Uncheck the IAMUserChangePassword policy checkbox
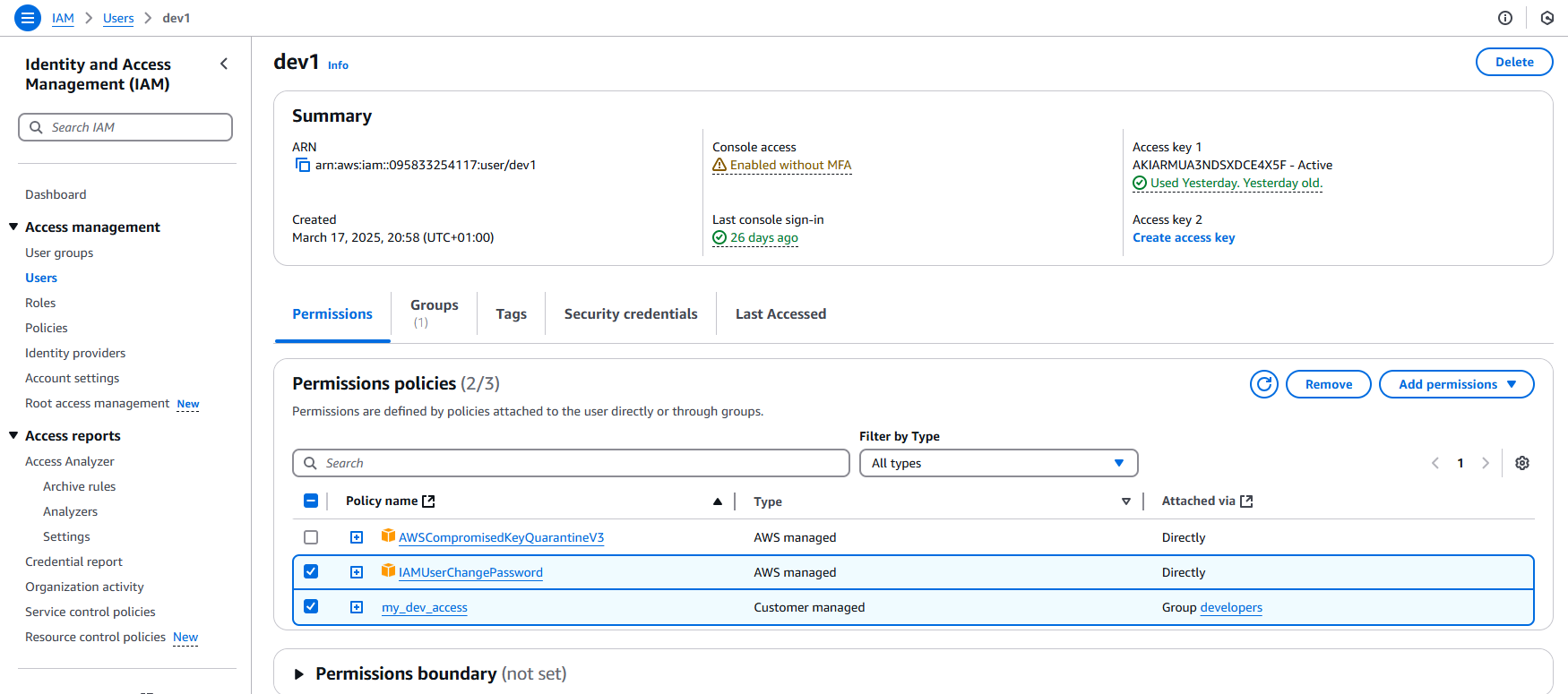The height and width of the screenshot is (694, 1568). pos(311,571)
